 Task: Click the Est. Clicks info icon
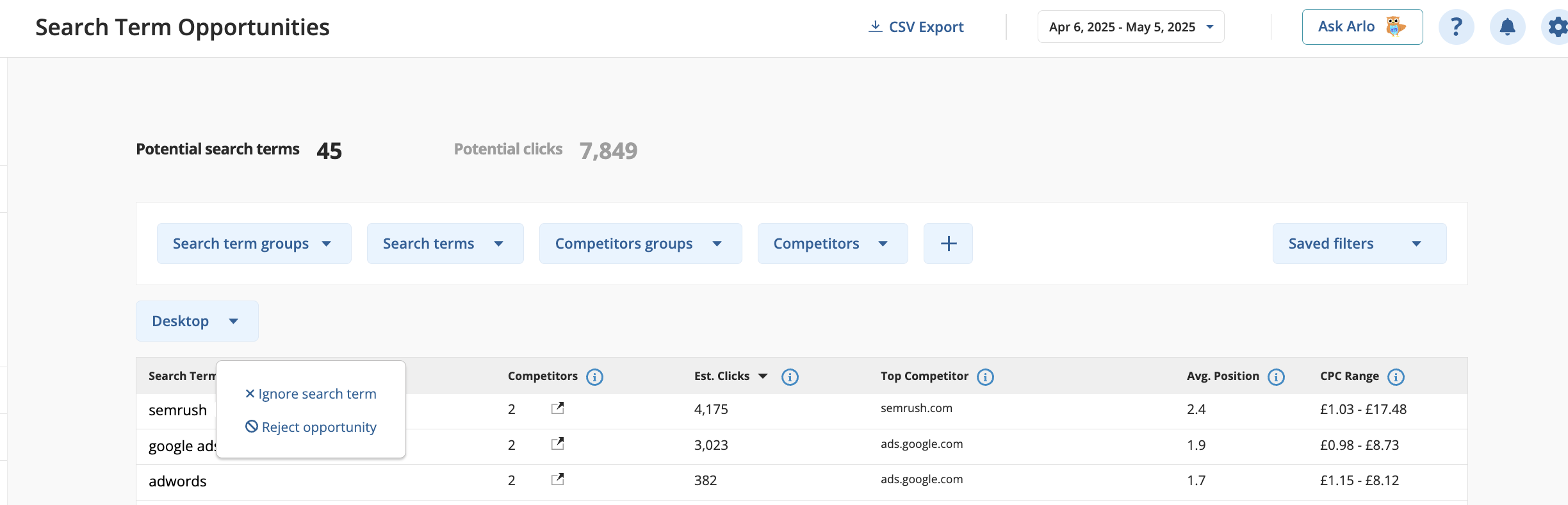pyautogui.click(x=790, y=377)
